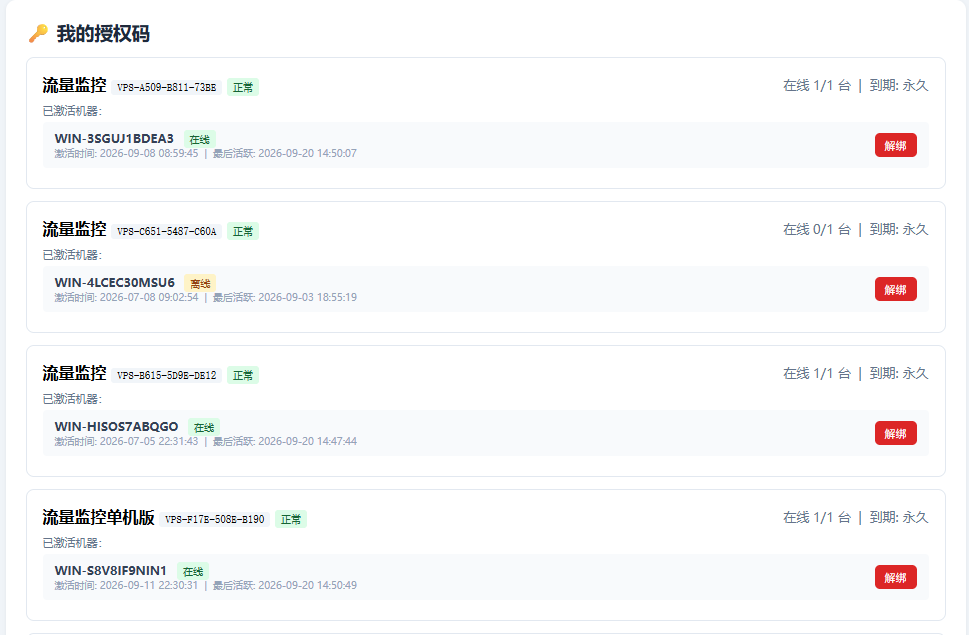This screenshot has width=969, height=635.
Task: Click machine name WIN-S8V8IF9NIN1
Action: (x=111, y=570)
